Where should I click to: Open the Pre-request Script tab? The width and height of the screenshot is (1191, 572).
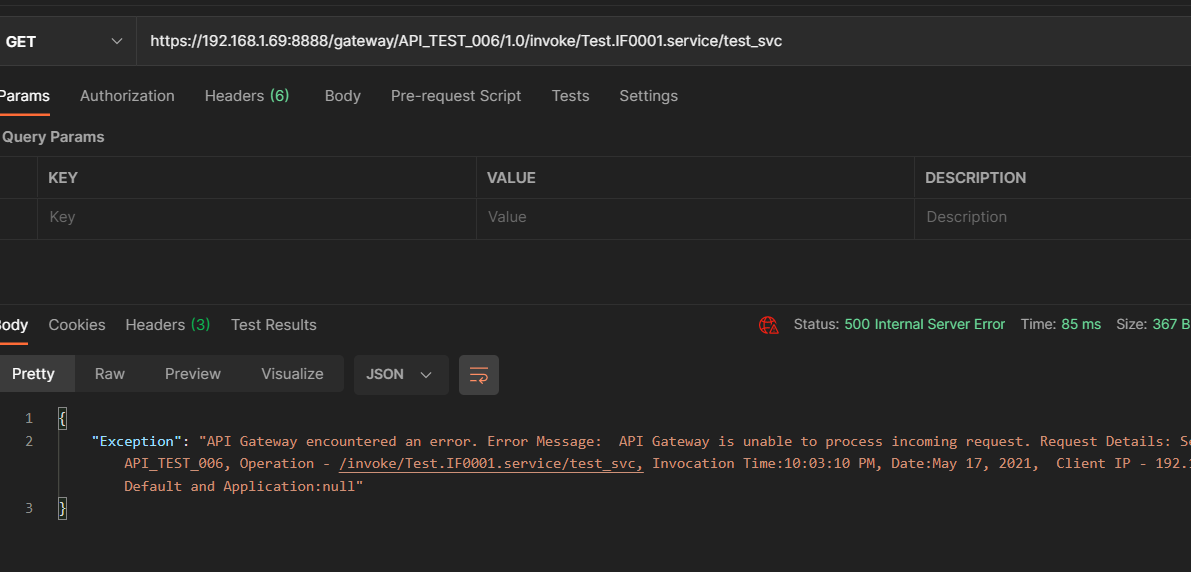[456, 96]
